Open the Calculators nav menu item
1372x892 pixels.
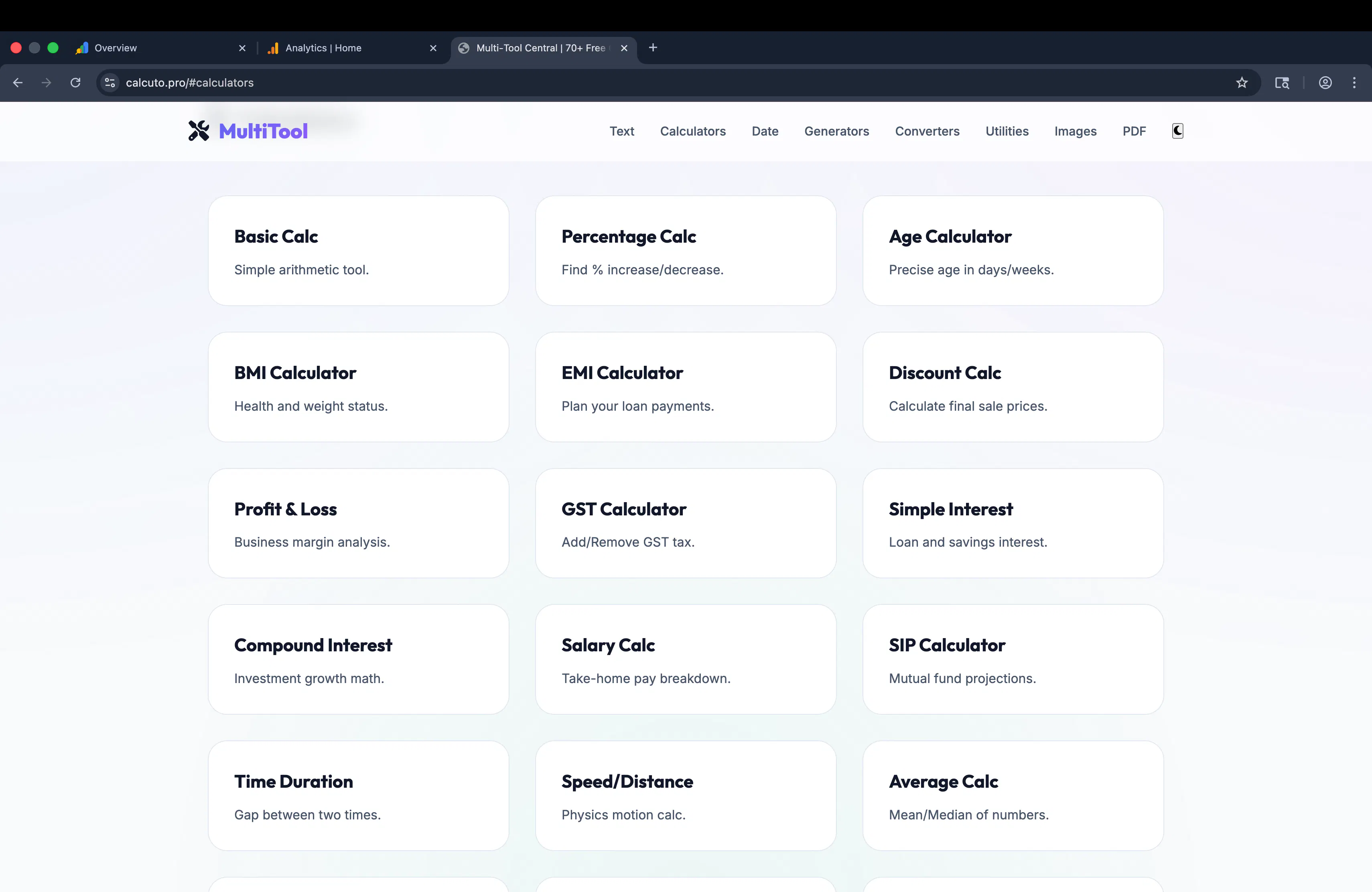click(693, 132)
